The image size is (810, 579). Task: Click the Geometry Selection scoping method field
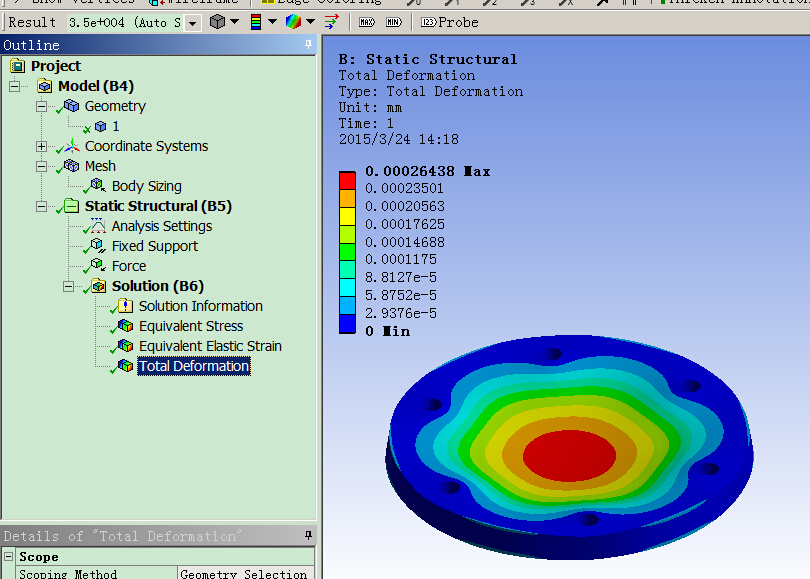[x=244, y=573]
